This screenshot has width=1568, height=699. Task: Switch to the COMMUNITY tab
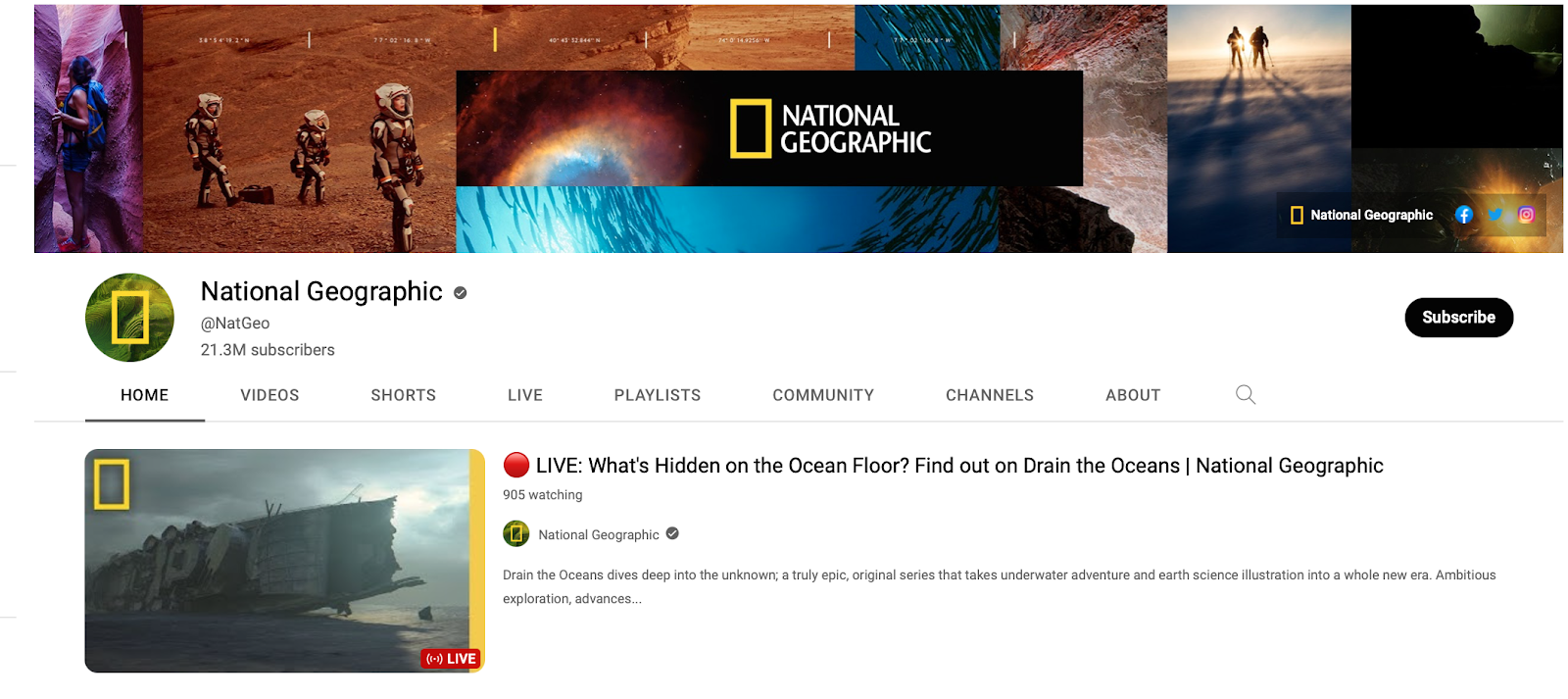pos(823,395)
